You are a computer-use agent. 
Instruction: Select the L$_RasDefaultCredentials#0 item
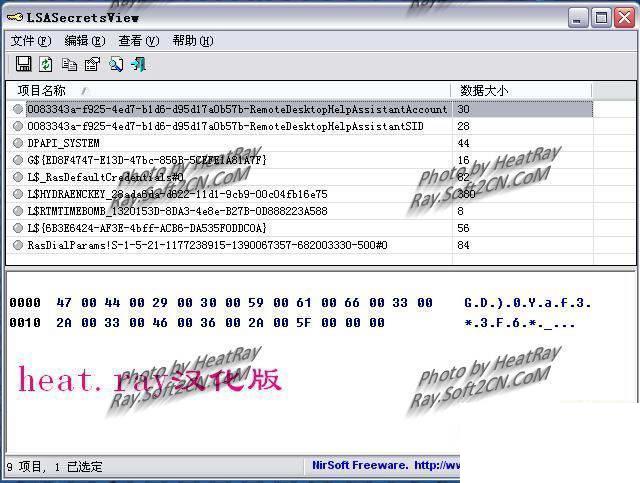[105, 177]
